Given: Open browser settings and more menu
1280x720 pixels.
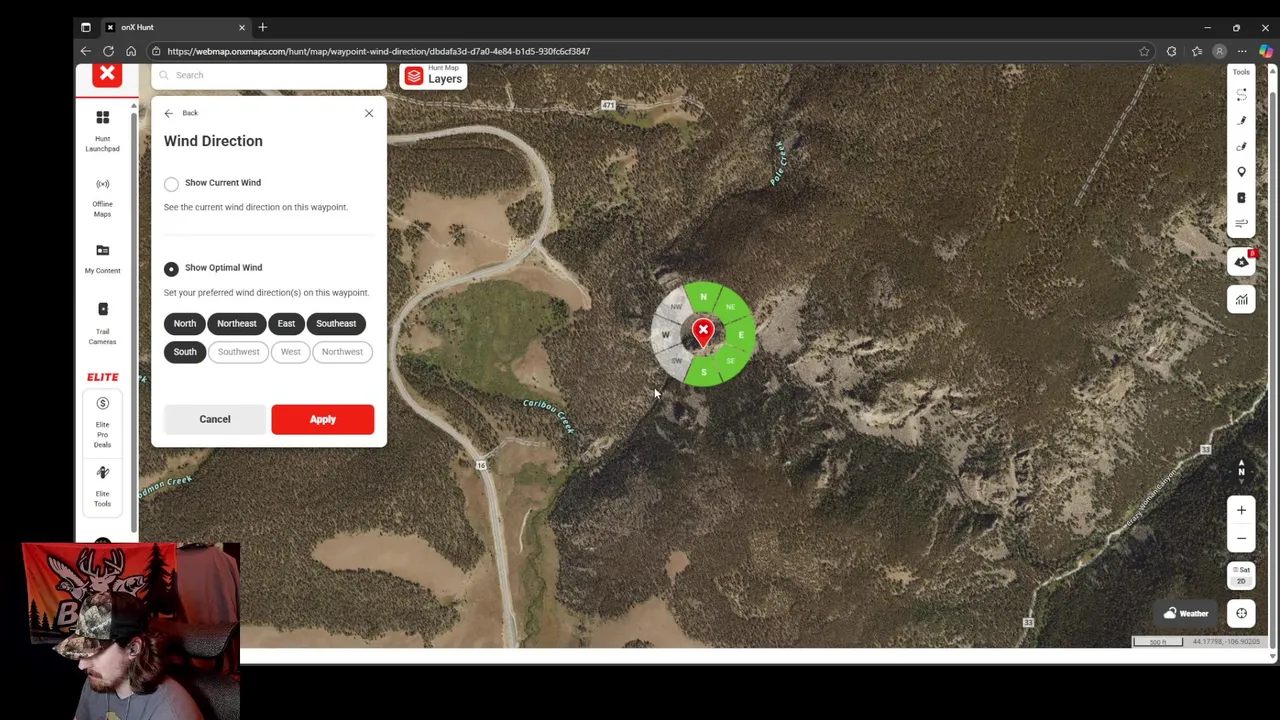Looking at the screenshot, I should (x=1242, y=51).
